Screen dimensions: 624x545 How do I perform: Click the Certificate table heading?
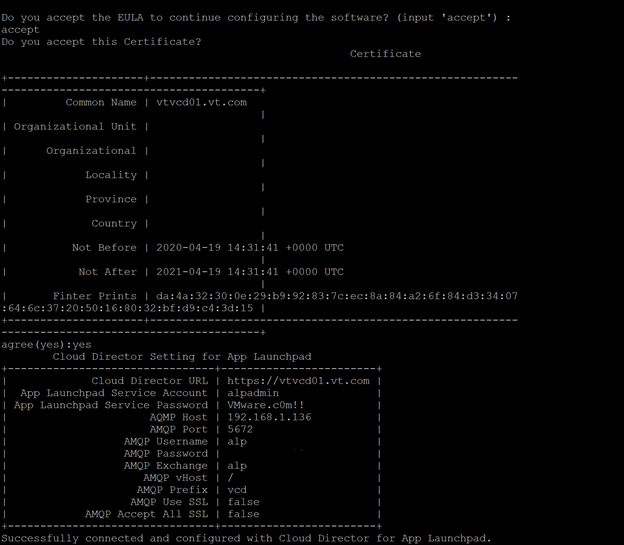point(385,54)
